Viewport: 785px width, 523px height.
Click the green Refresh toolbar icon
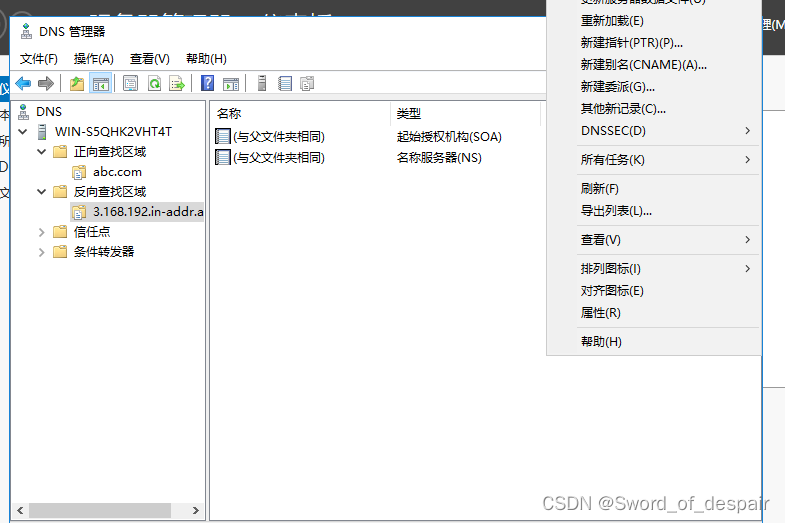[154, 84]
